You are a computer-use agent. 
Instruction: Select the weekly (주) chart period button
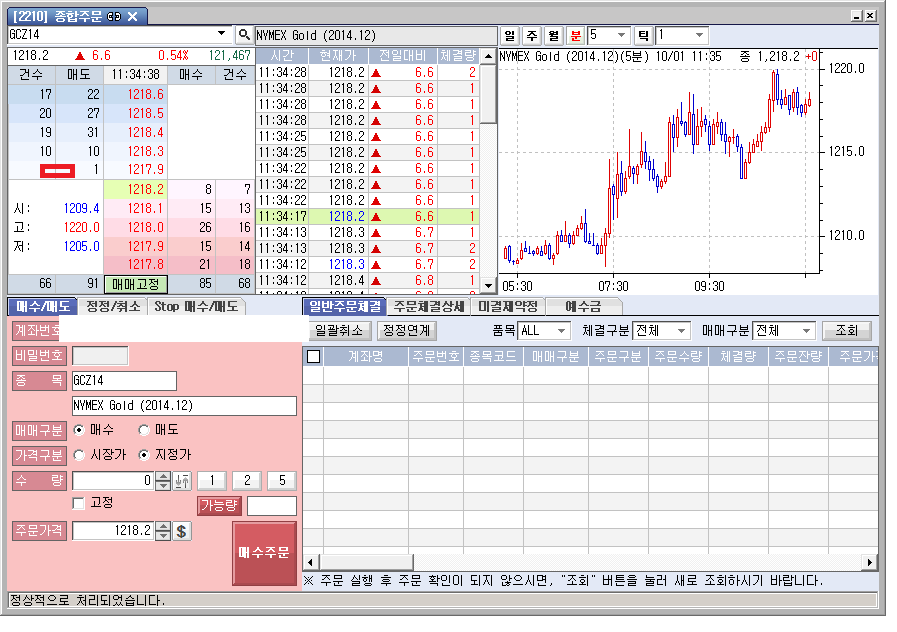coord(531,35)
